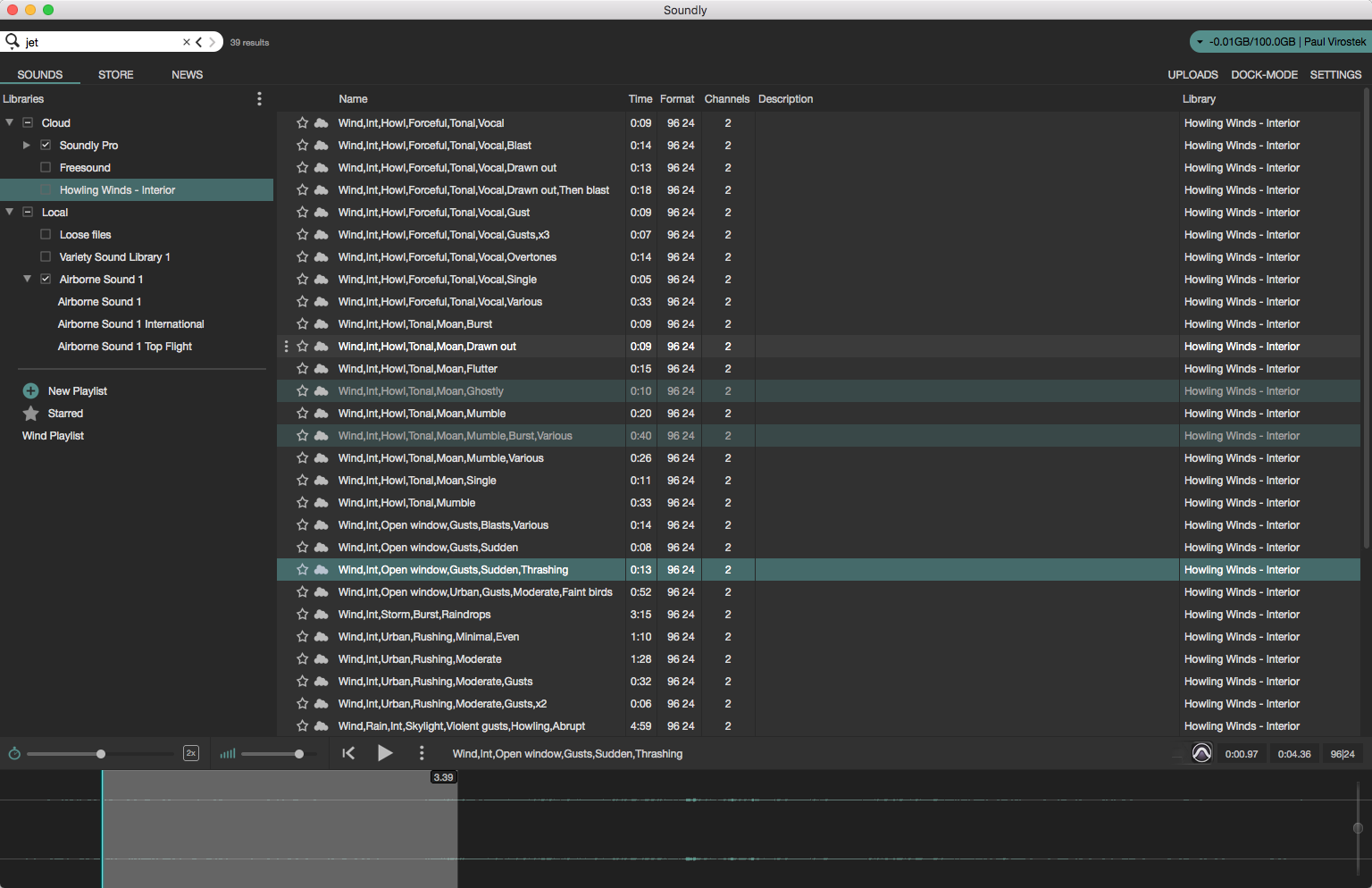The height and width of the screenshot is (888, 1372).
Task: Open the options menu next to the Play button
Action: 422,753
